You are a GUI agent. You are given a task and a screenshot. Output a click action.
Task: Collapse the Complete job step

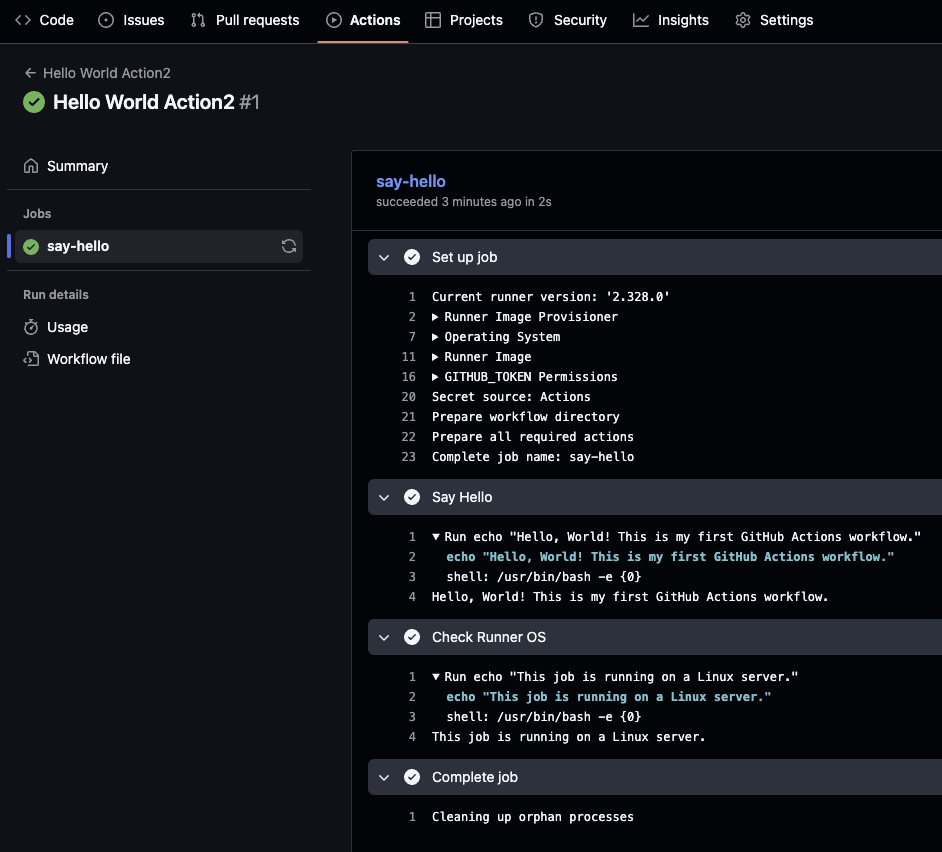pyautogui.click(x=384, y=777)
